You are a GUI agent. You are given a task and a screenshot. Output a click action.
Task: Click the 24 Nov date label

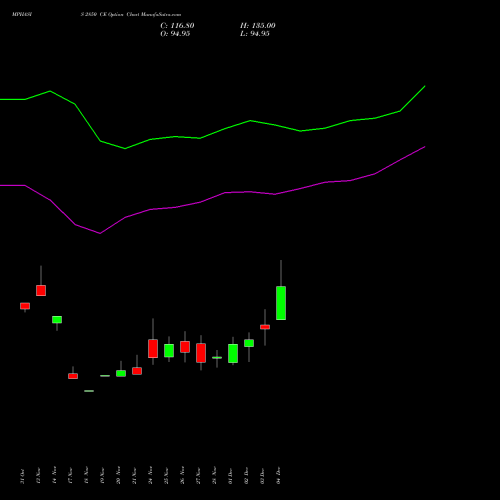pyautogui.click(x=150, y=475)
